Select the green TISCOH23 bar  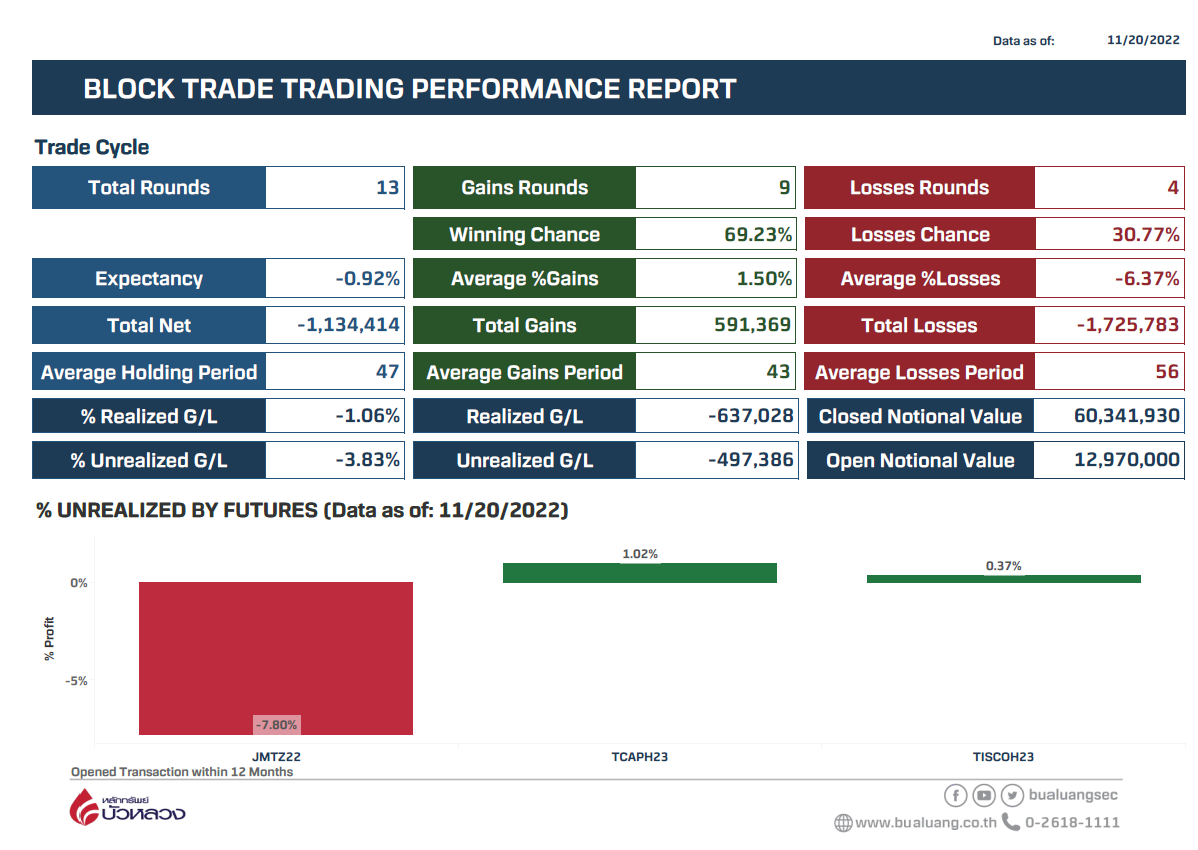(x=1003, y=578)
